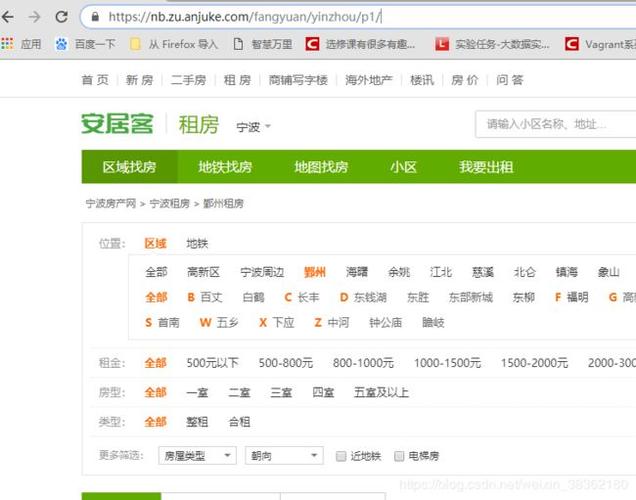Click 新房 in the top navigation
This screenshot has width=636, height=500.
click(140, 80)
